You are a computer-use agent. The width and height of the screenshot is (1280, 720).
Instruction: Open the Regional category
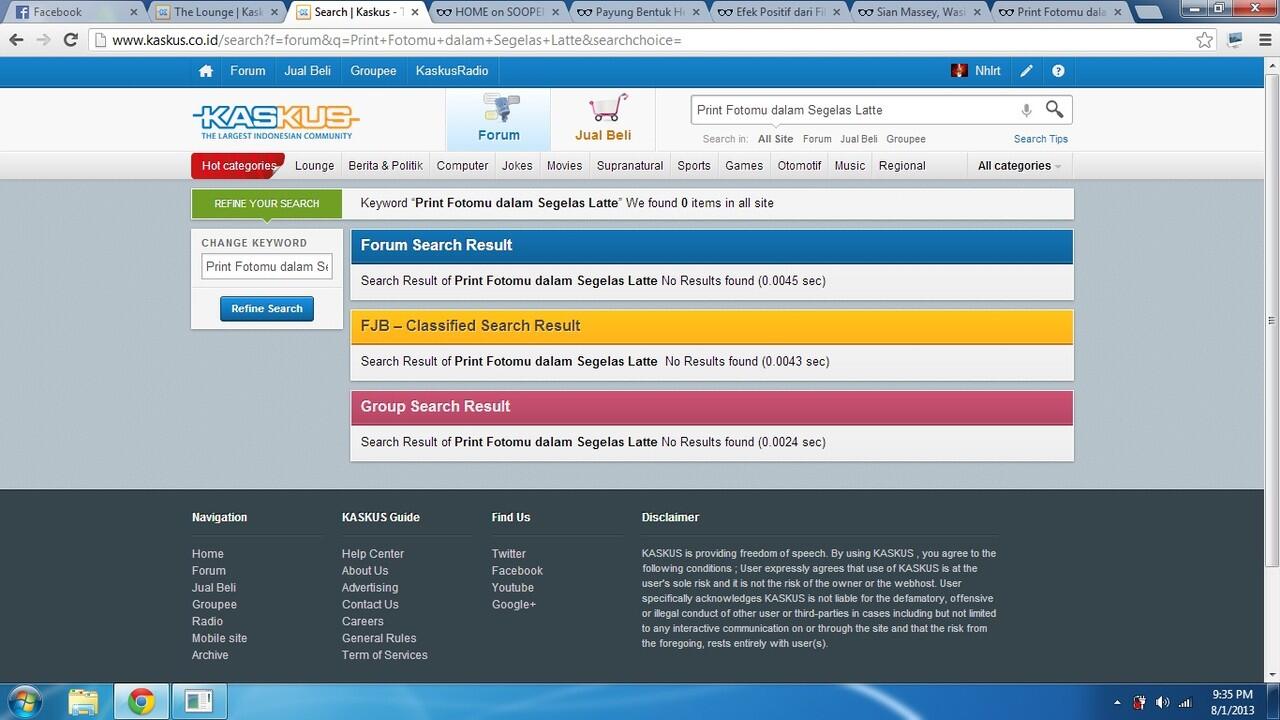coord(902,166)
